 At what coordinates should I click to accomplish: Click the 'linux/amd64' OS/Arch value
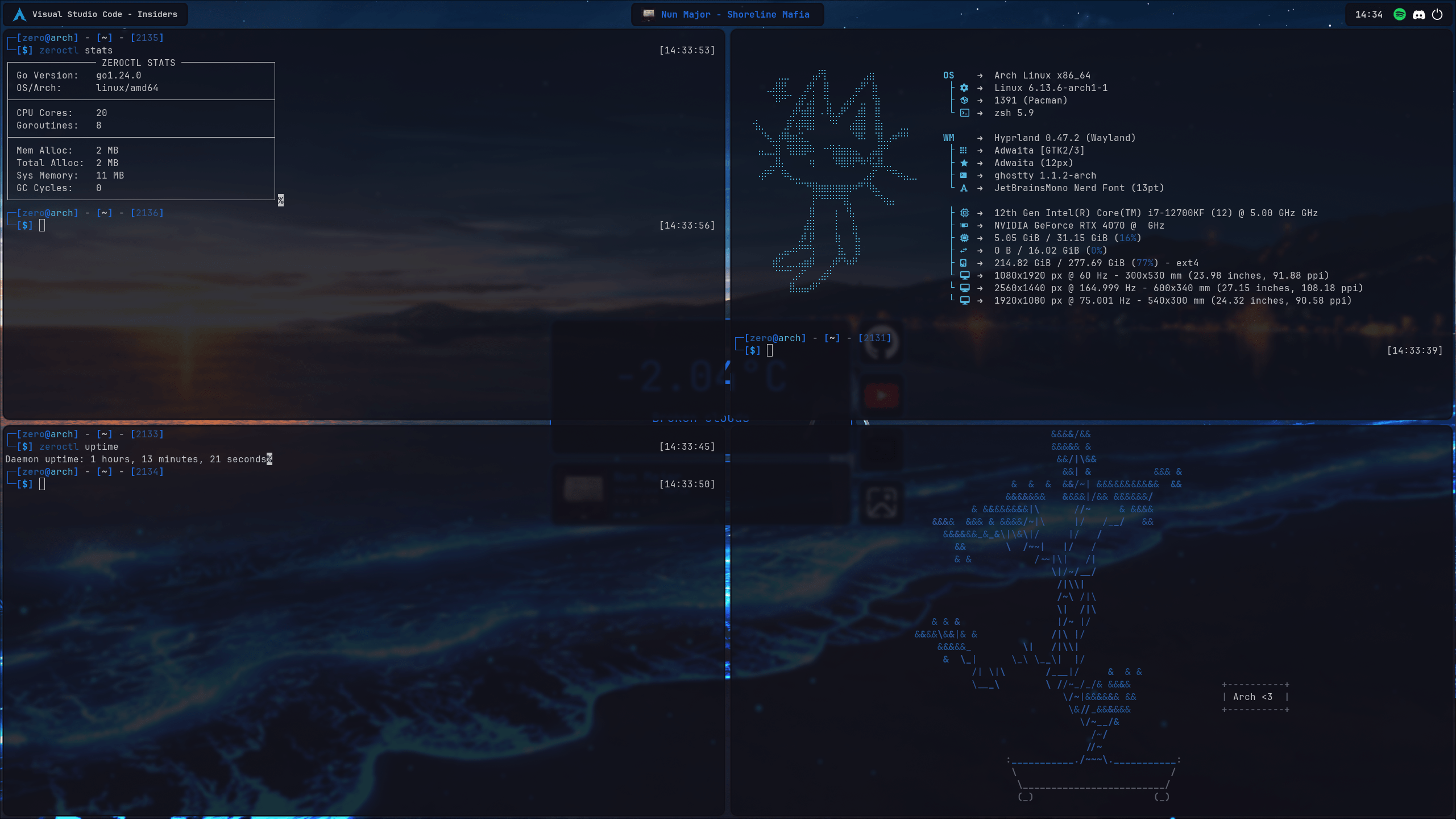127,88
